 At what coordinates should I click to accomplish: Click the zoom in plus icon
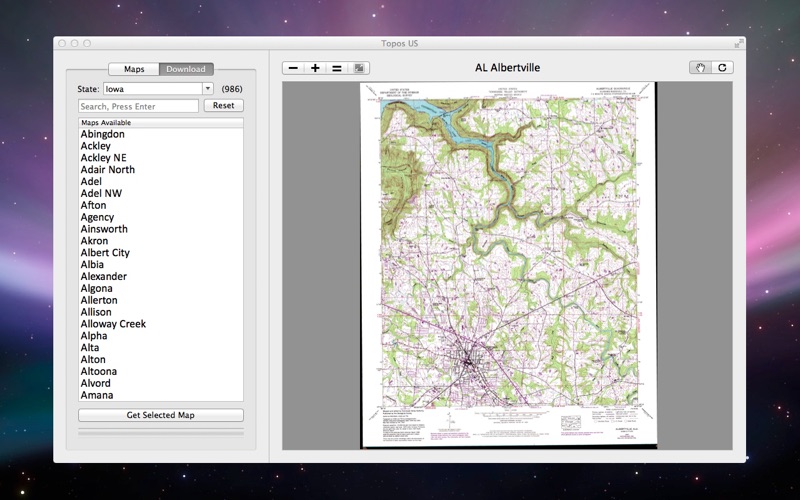pyautogui.click(x=315, y=68)
